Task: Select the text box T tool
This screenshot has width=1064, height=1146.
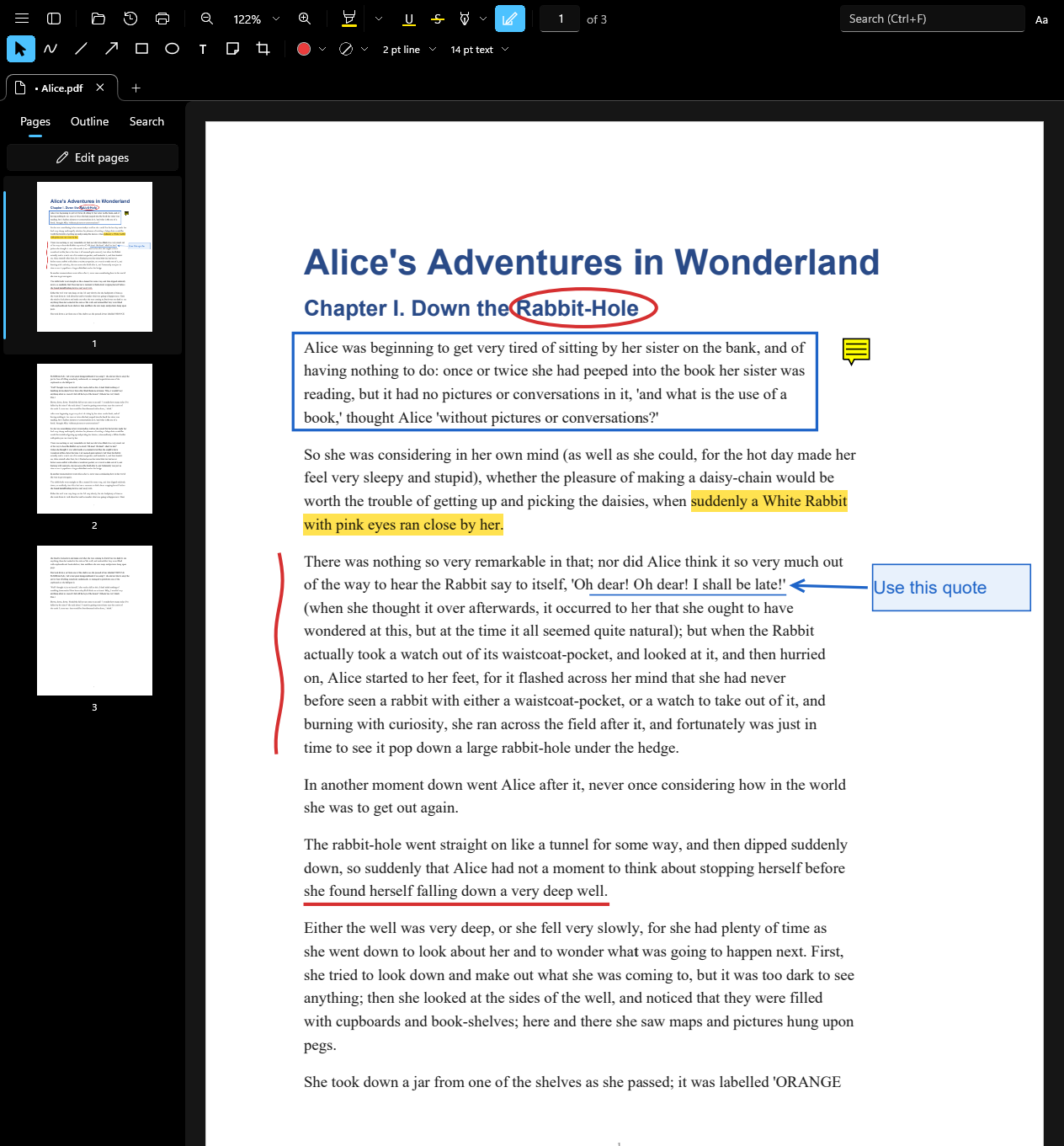Action: (x=203, y=49)
